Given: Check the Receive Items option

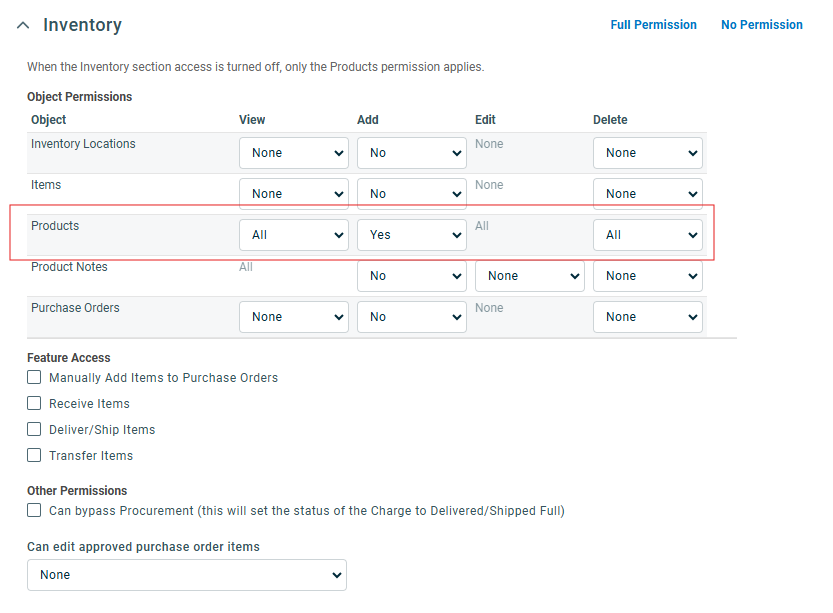Looking at the screenshot, I should (33, 403).
